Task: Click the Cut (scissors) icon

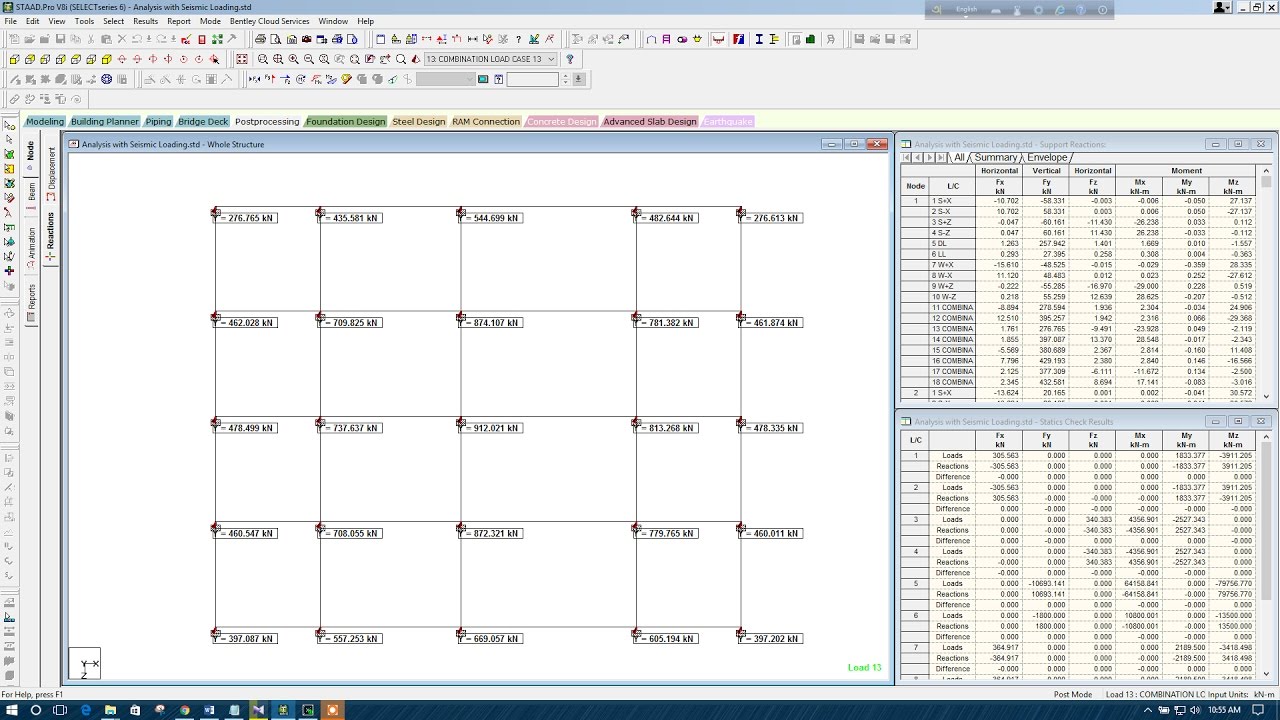Action: coord(91,39)
